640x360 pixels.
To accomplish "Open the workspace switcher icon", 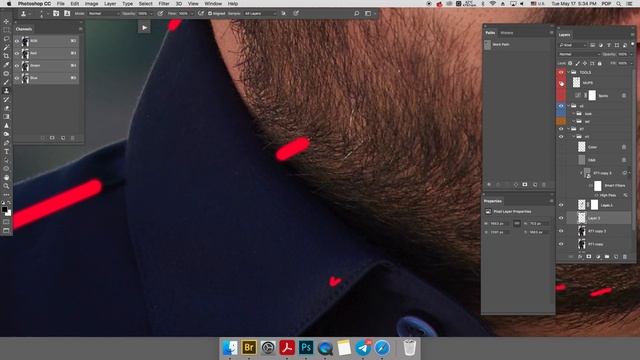I will click(x=368, y=13).
